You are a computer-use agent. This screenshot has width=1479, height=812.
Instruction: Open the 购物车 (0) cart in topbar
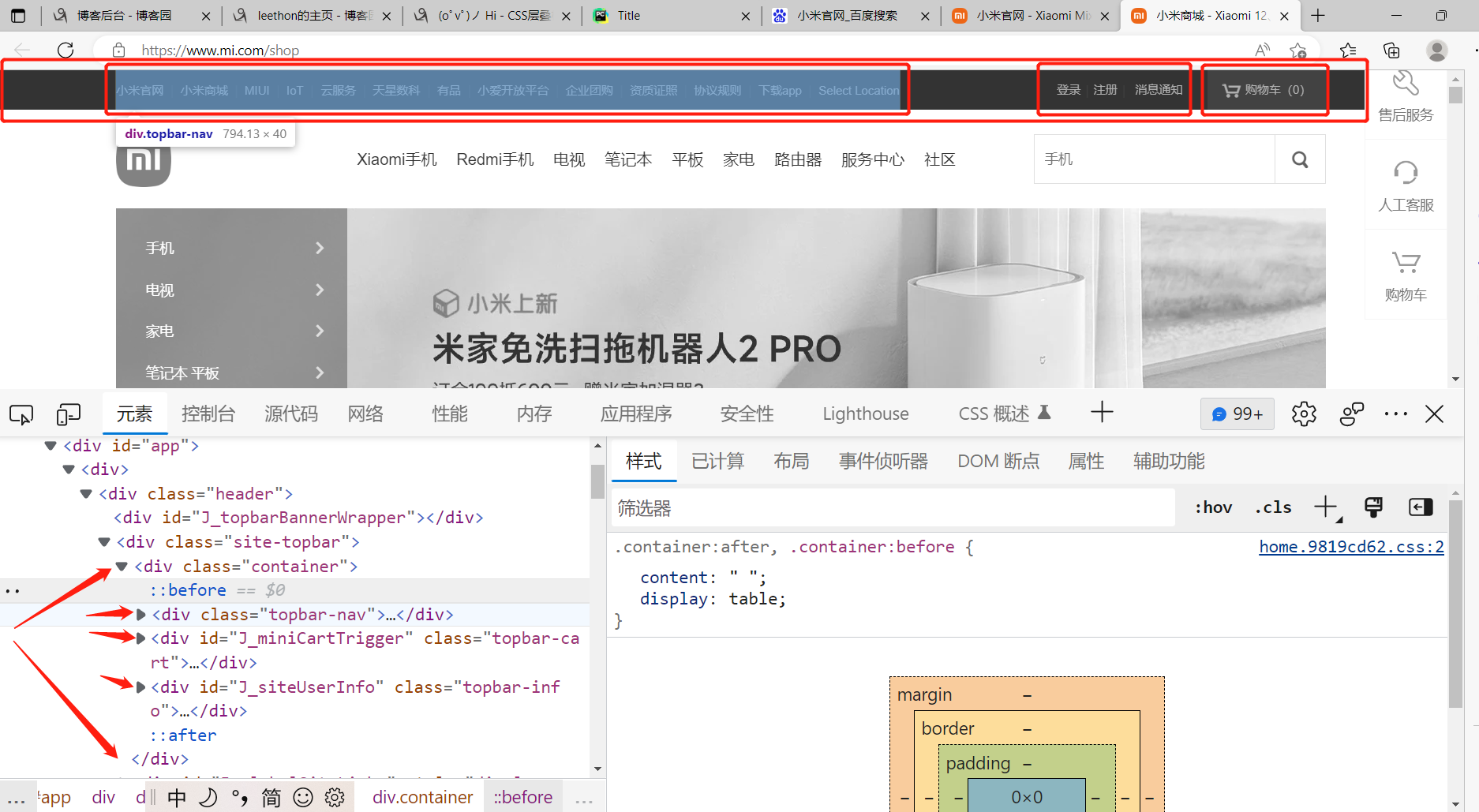pos(1264,90)
